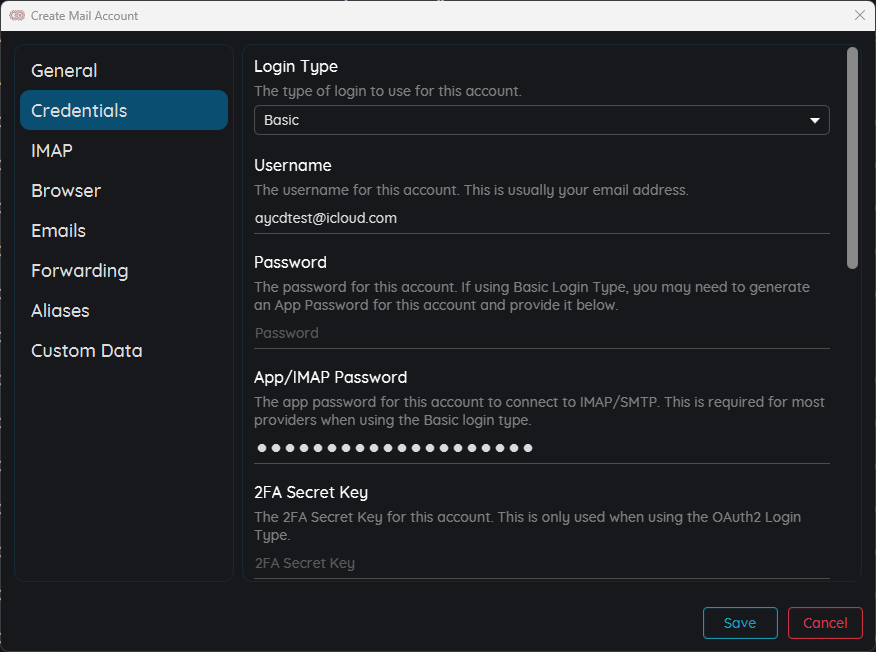Save the mail account
The height and width of the screenshot is (652, 876).
pyautogui.click(x=740, y=623)
